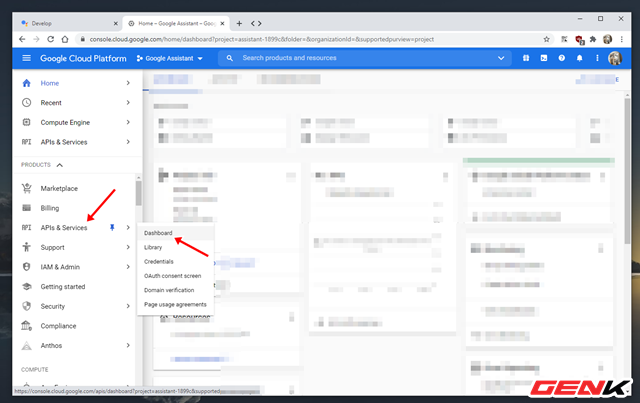
Task: Open Domain verification entry
Action: point(176,290)
